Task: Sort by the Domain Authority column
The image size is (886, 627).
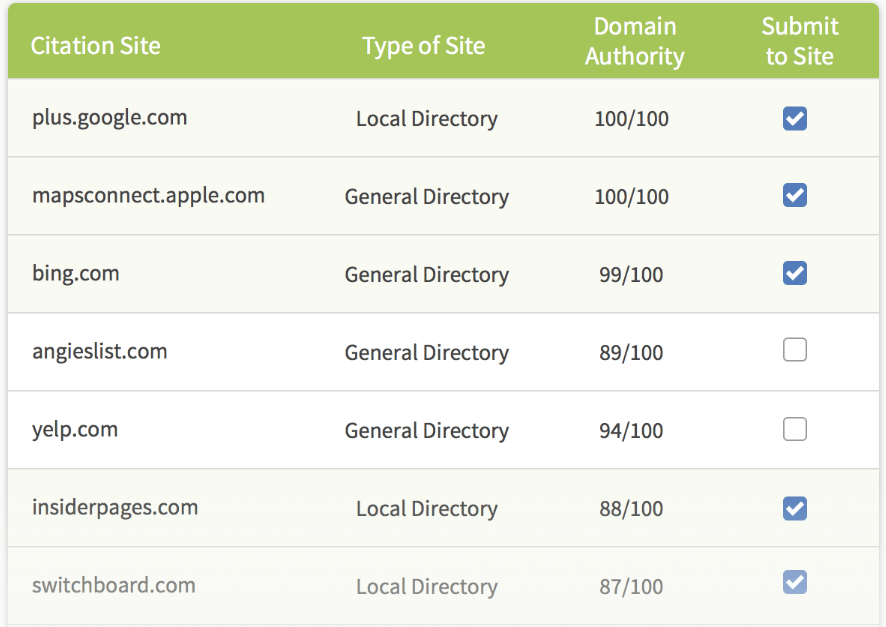Action: [x=634, y=41]
